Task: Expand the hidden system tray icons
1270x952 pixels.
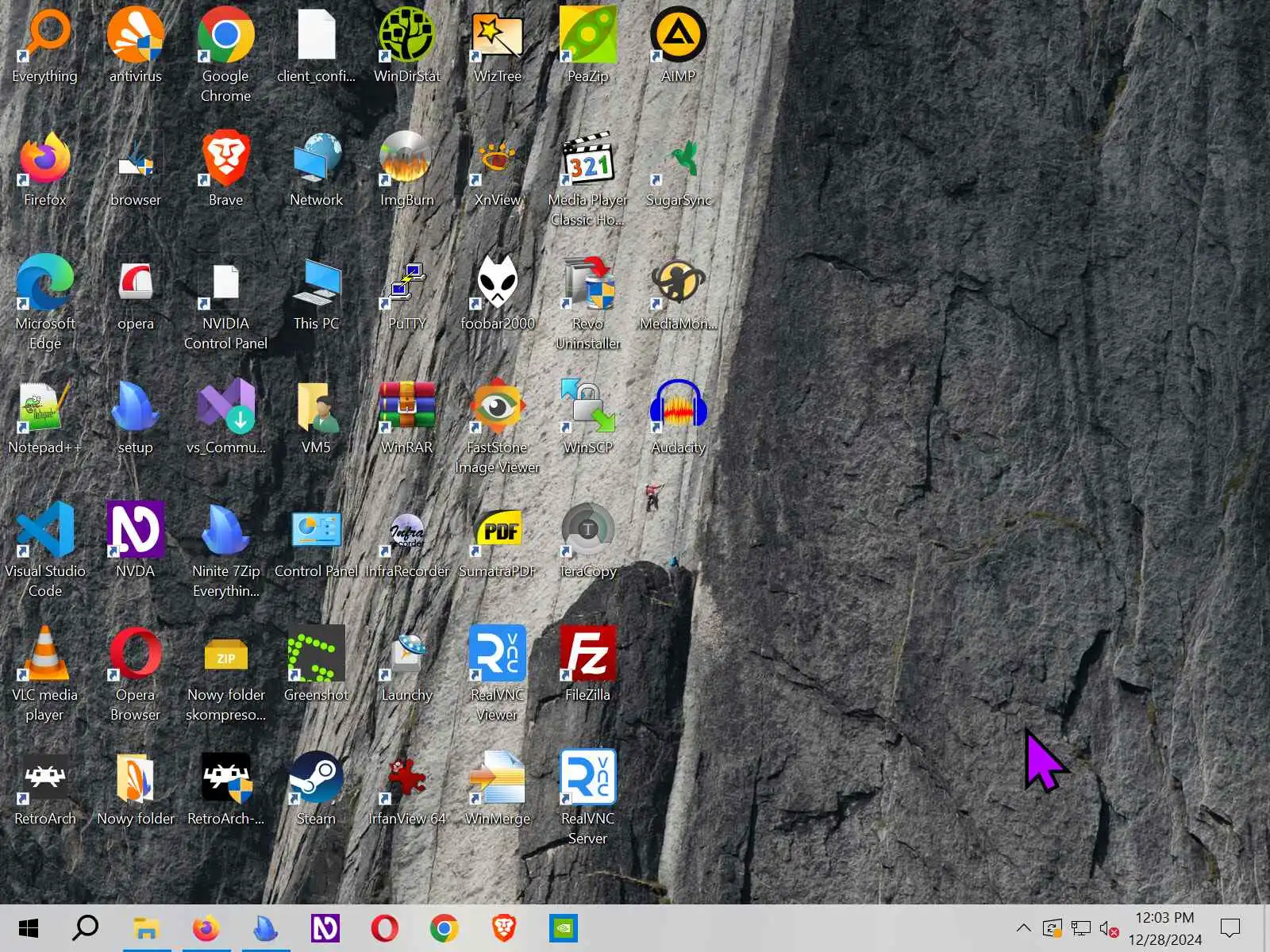Action: [x=1024, y=927]
